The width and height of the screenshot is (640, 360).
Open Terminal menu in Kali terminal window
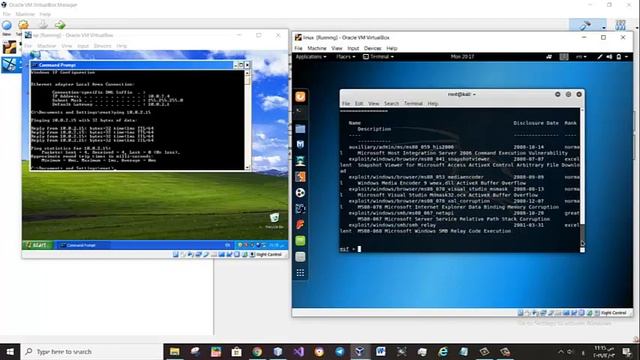[x=413, y=104]
